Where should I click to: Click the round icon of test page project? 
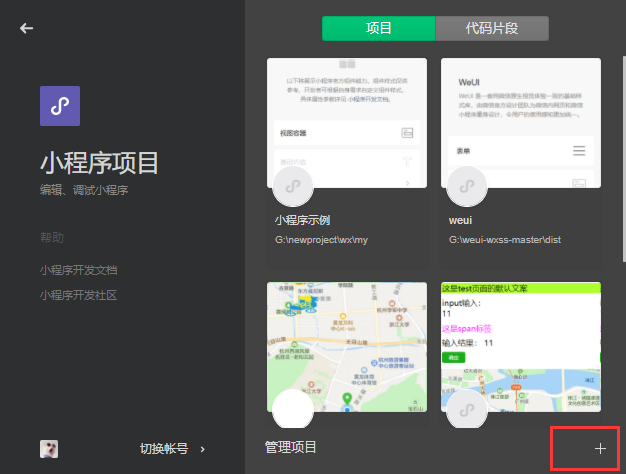[467, 410]
